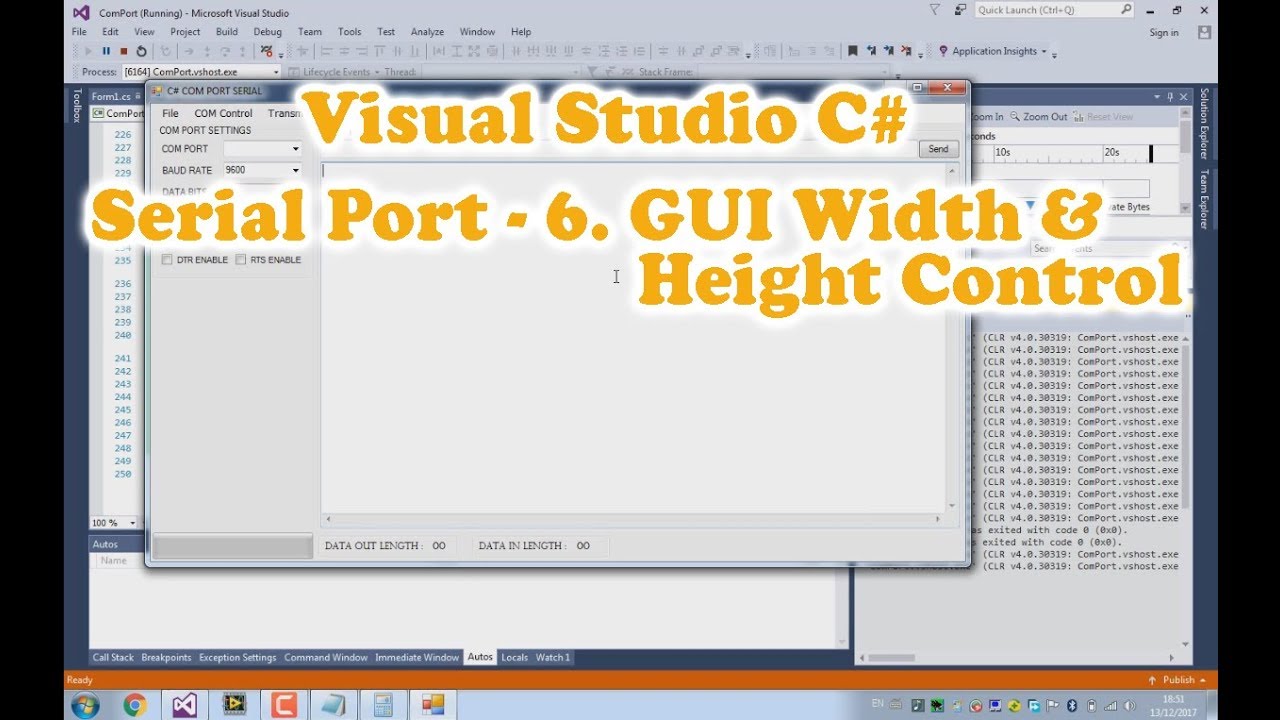Pause debugging with the Break All button
The height and width of the screenshot is (720, 1280).
click(x=106, y=51)
